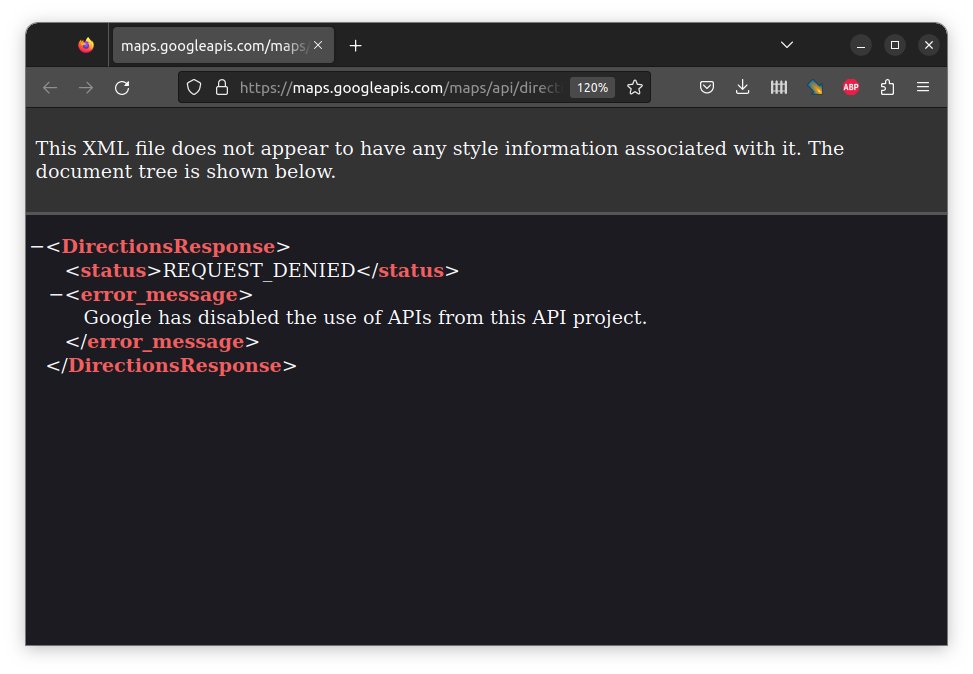The image size is (973, 674).
Task: Open the Extensions puzzle icon
Action: (887, 88)
